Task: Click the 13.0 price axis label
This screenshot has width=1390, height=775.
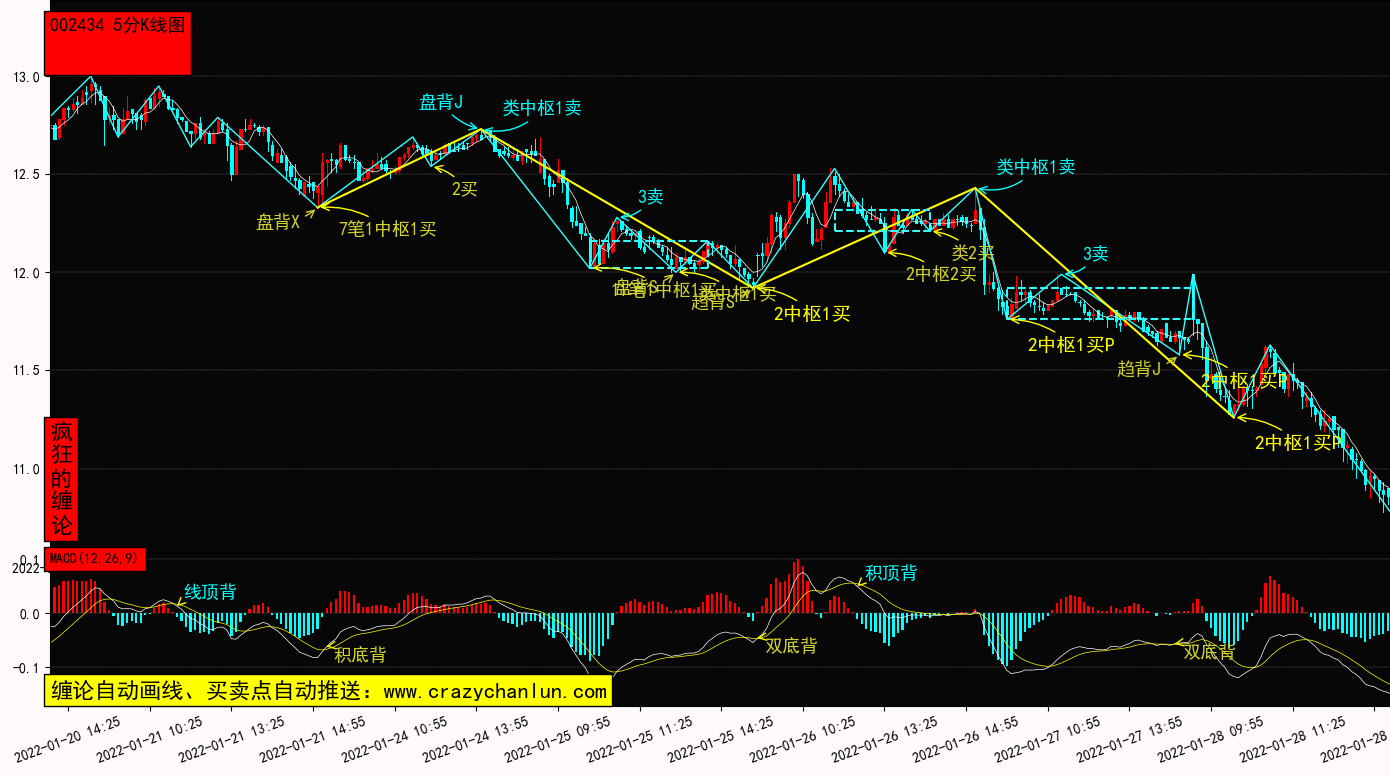Action: coord(26,77)
